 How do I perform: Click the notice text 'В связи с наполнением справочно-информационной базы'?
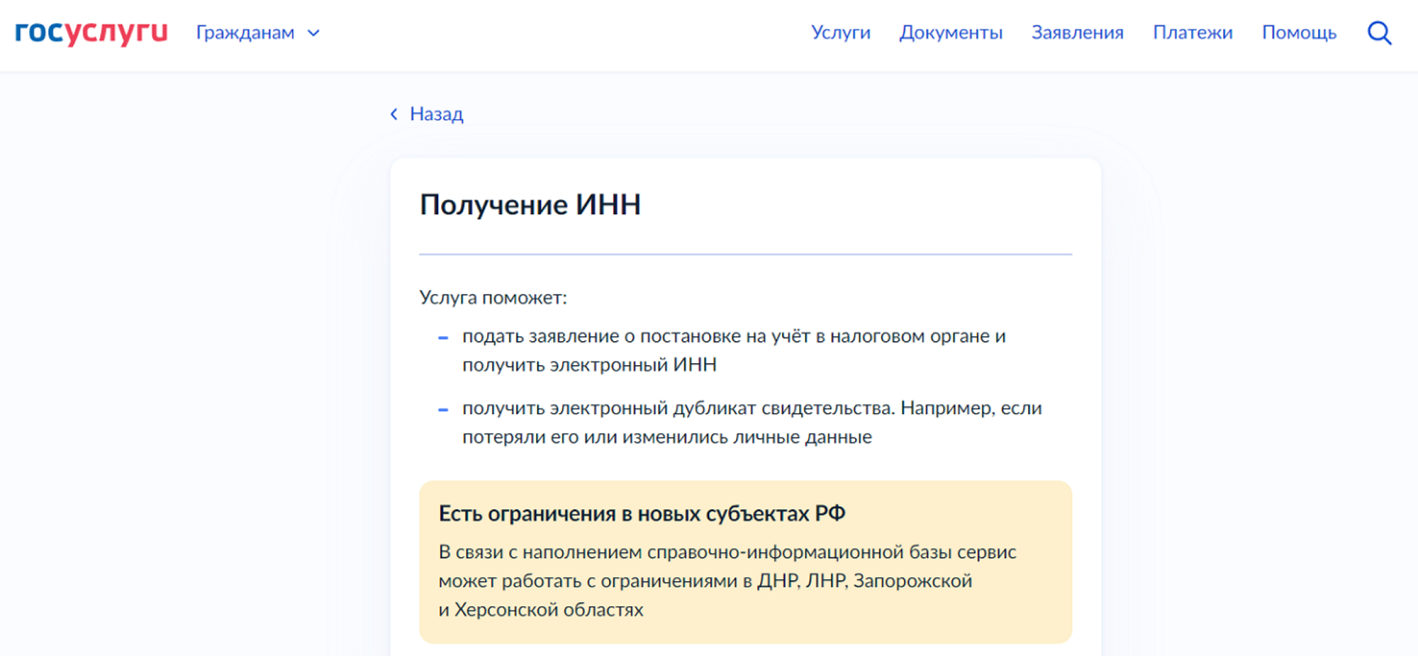(x=728, y=581)
